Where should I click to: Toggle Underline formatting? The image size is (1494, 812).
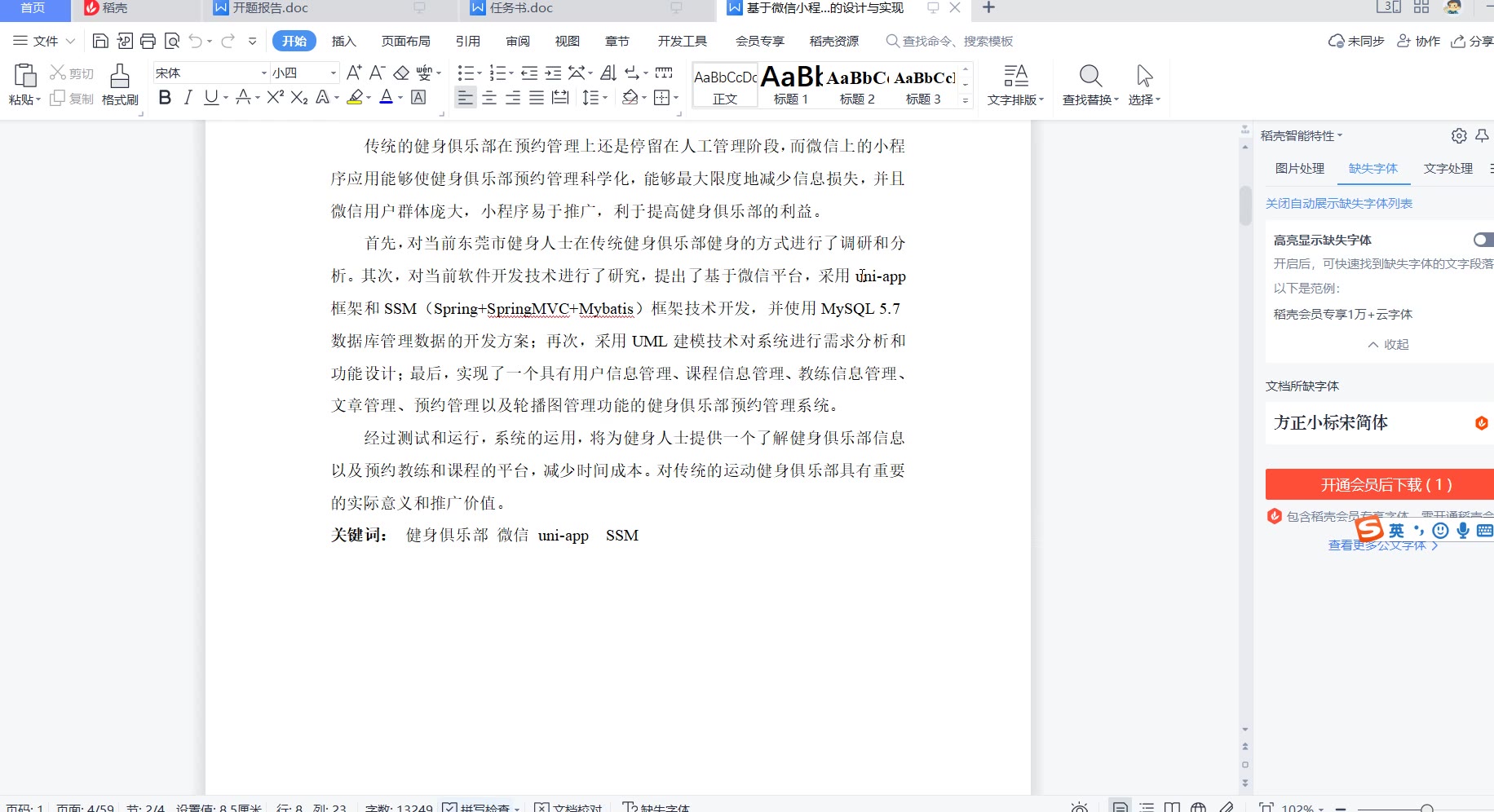[x=211, y=97]
